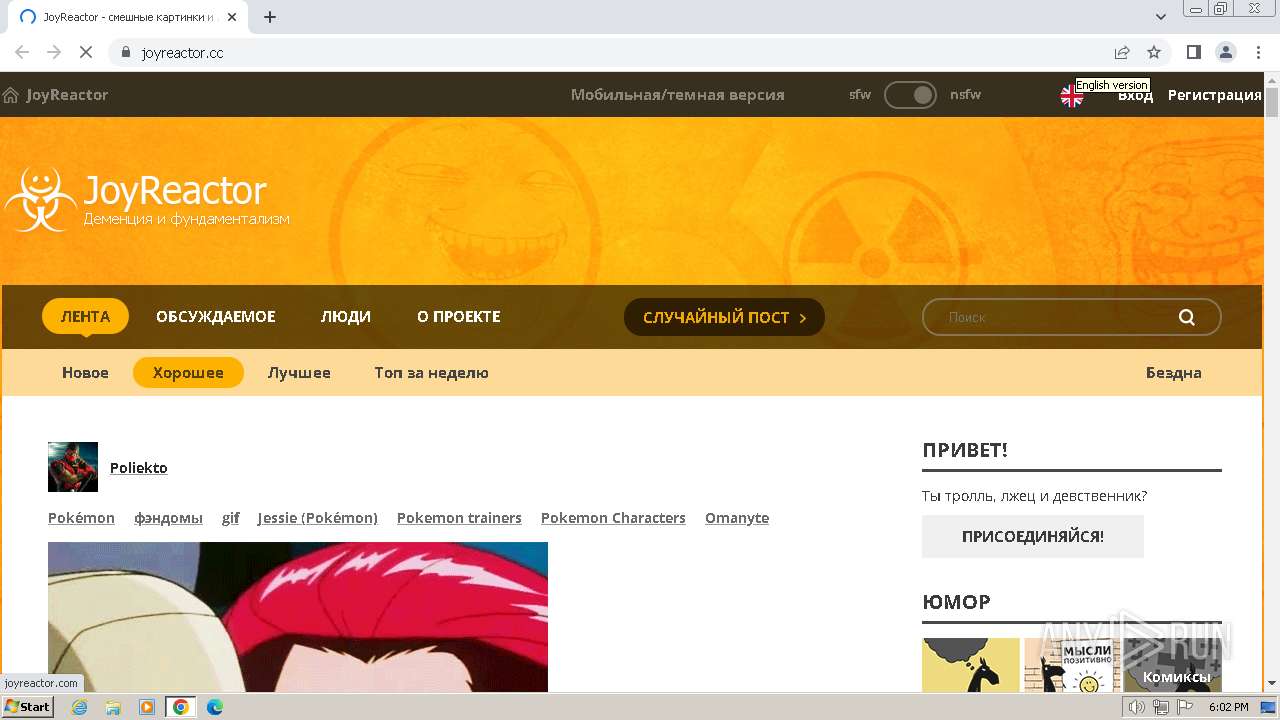Open Pokemon trainers tag

(x=459, y=517)
